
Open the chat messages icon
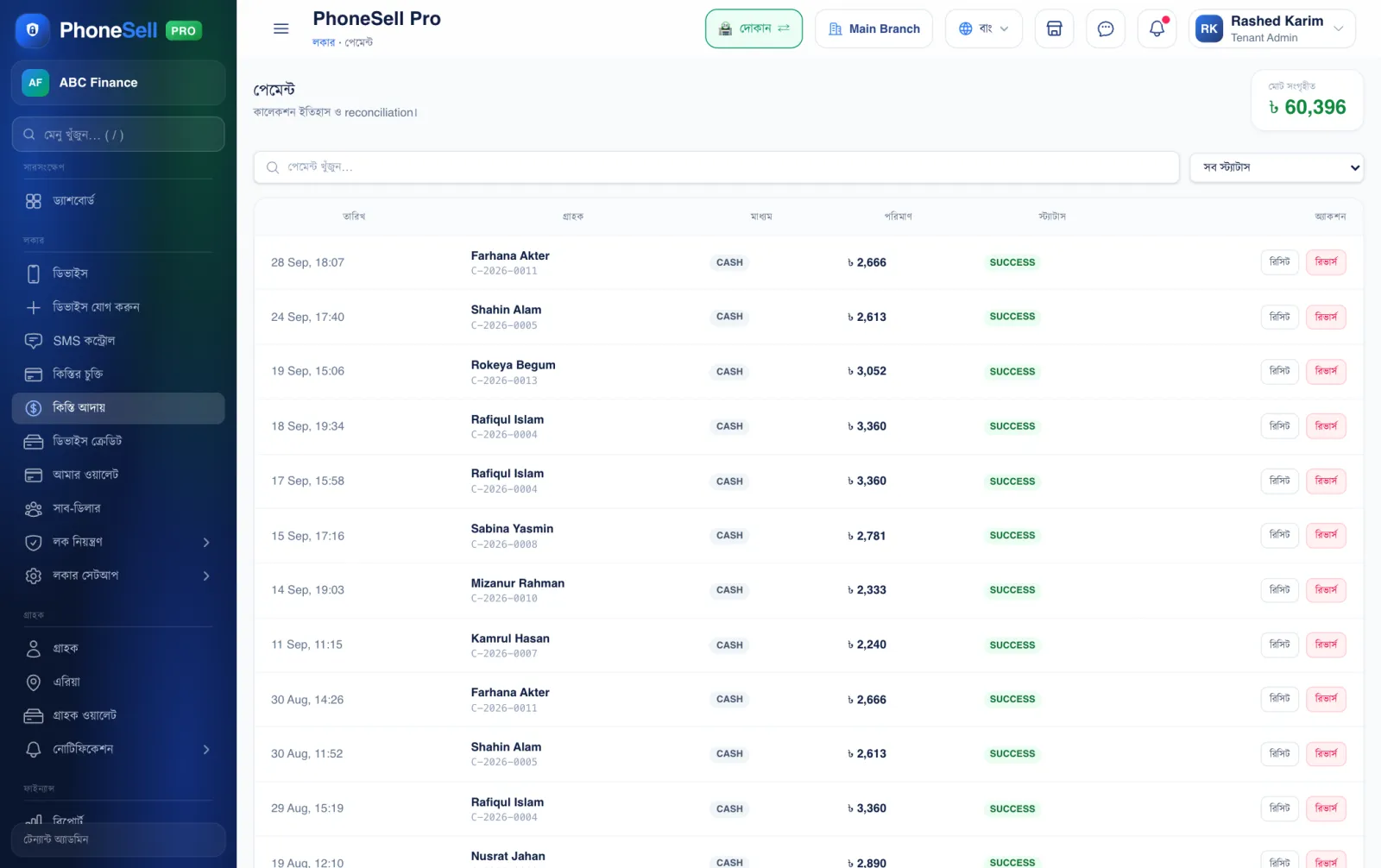[x=1105, y=28]
